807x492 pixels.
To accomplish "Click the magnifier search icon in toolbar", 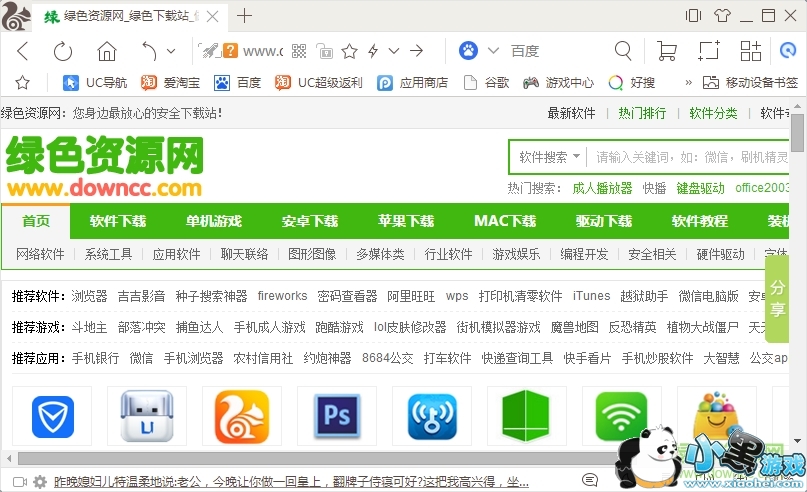I will pos(623,51).
